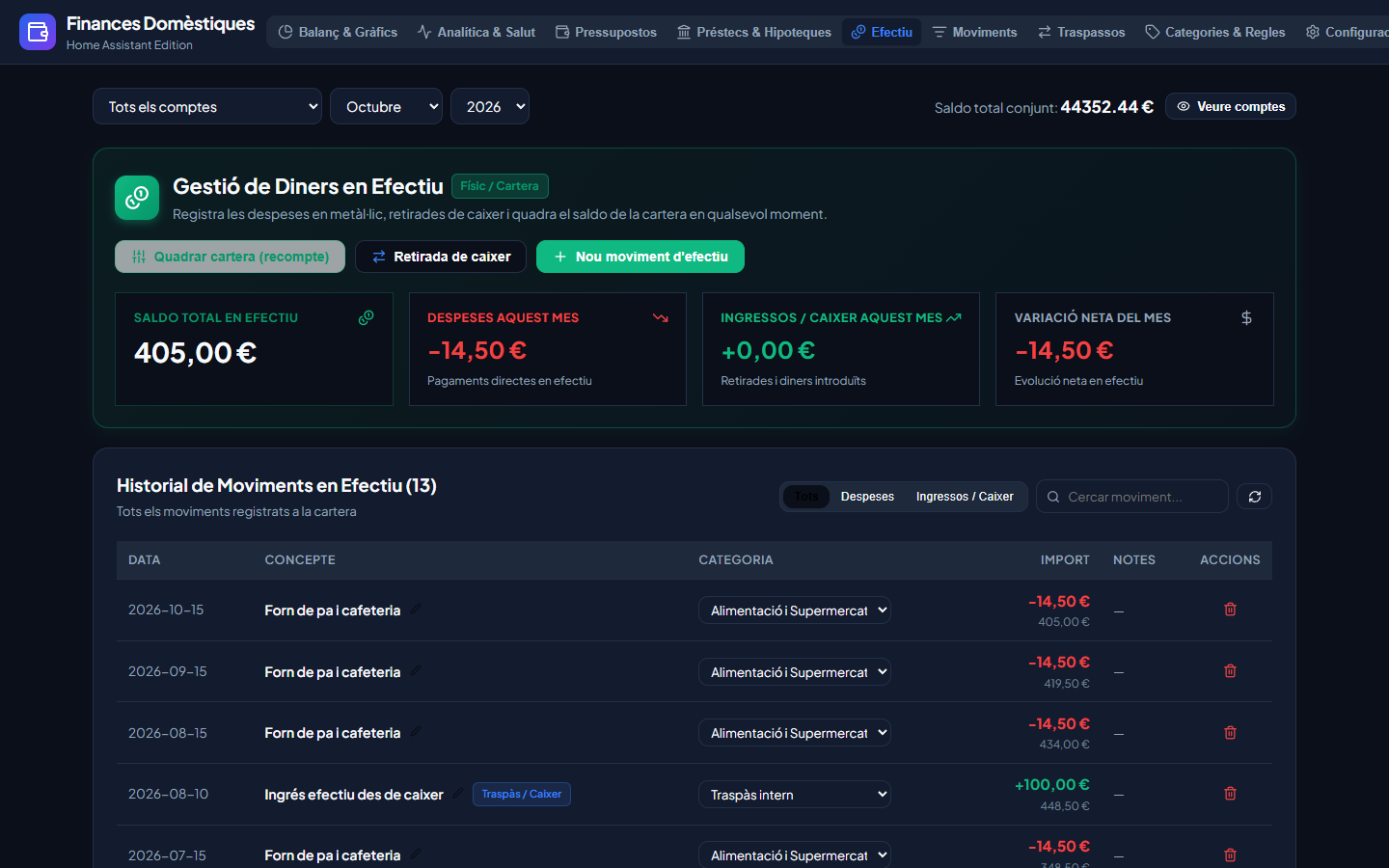This screenshot has width=1389, height=868.
Task: Filter history to Despeses only
Action: point(867,497)
